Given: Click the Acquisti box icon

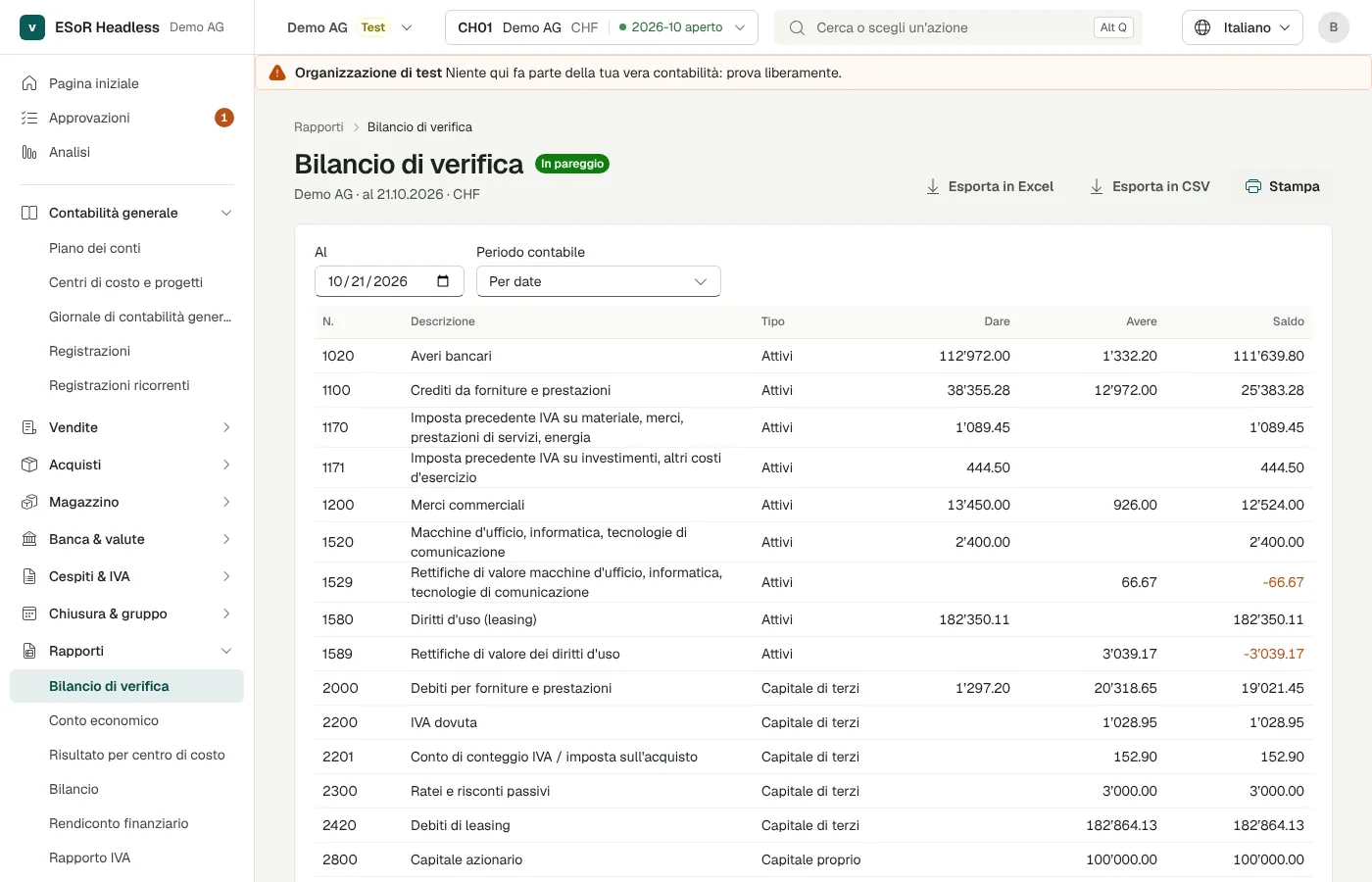Looking at the screenshot, I should click(x=29, y=465).
